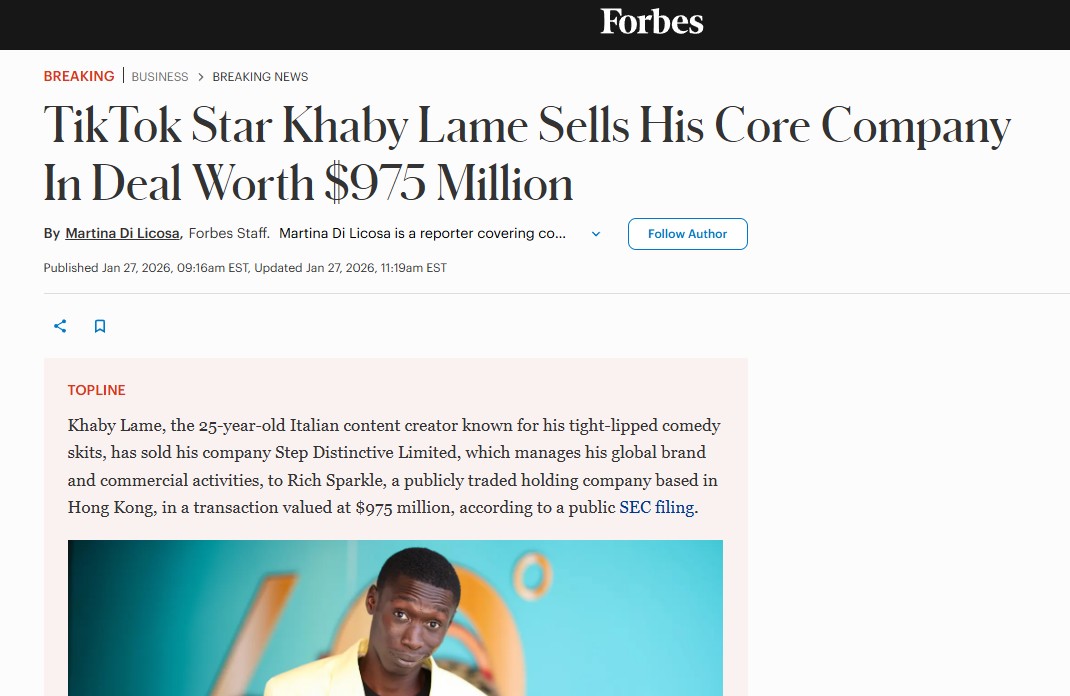Click the red BREAKING label

point(79,77)
